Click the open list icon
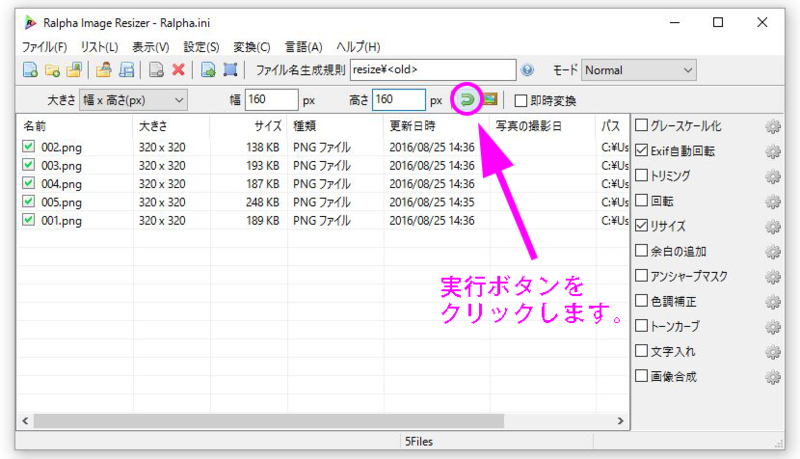 click(x=104, y=70)
